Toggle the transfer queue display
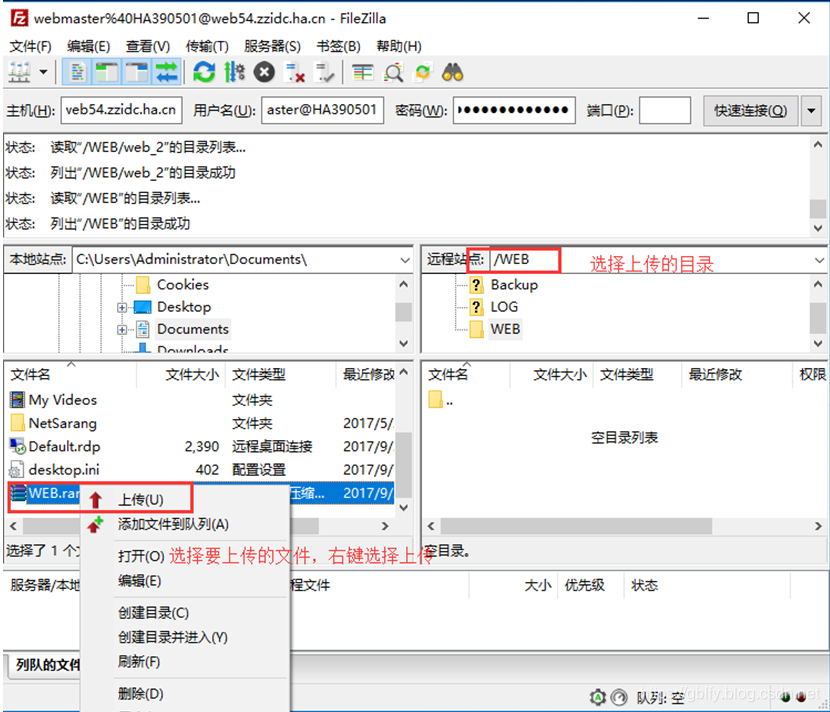Viewport: 830px width, 712px height. tap(167, 72)
